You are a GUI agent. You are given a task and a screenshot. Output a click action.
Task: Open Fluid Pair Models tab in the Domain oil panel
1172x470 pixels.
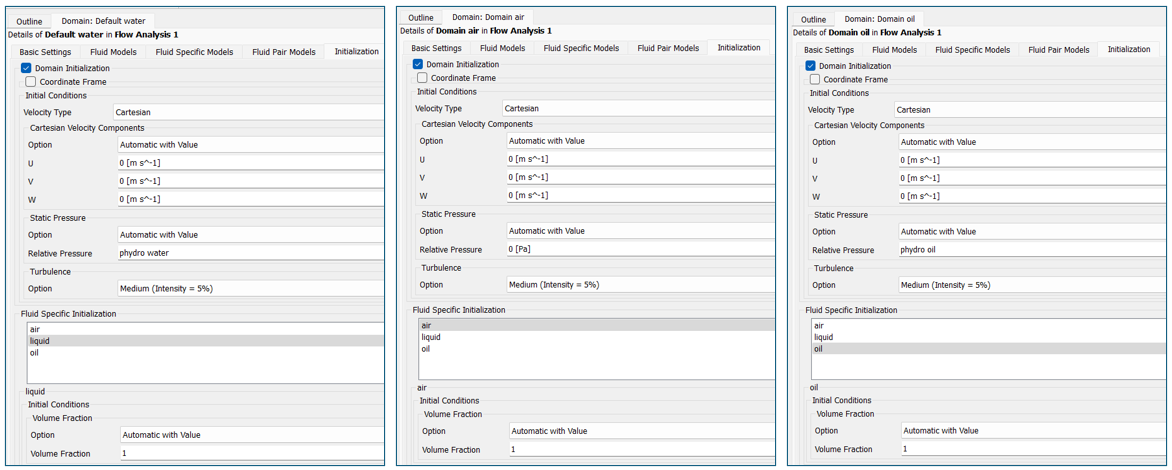tap(1058, 50)
